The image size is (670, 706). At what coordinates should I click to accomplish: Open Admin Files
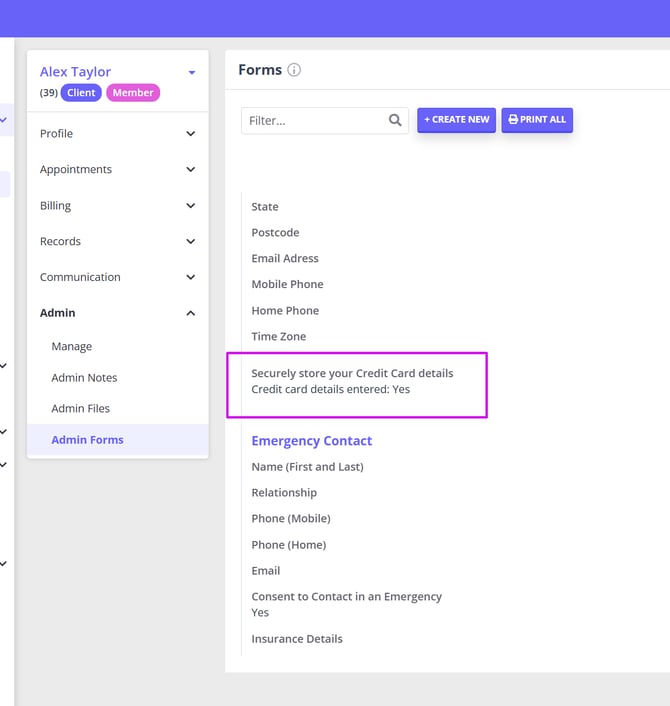(x=81, y=409)
